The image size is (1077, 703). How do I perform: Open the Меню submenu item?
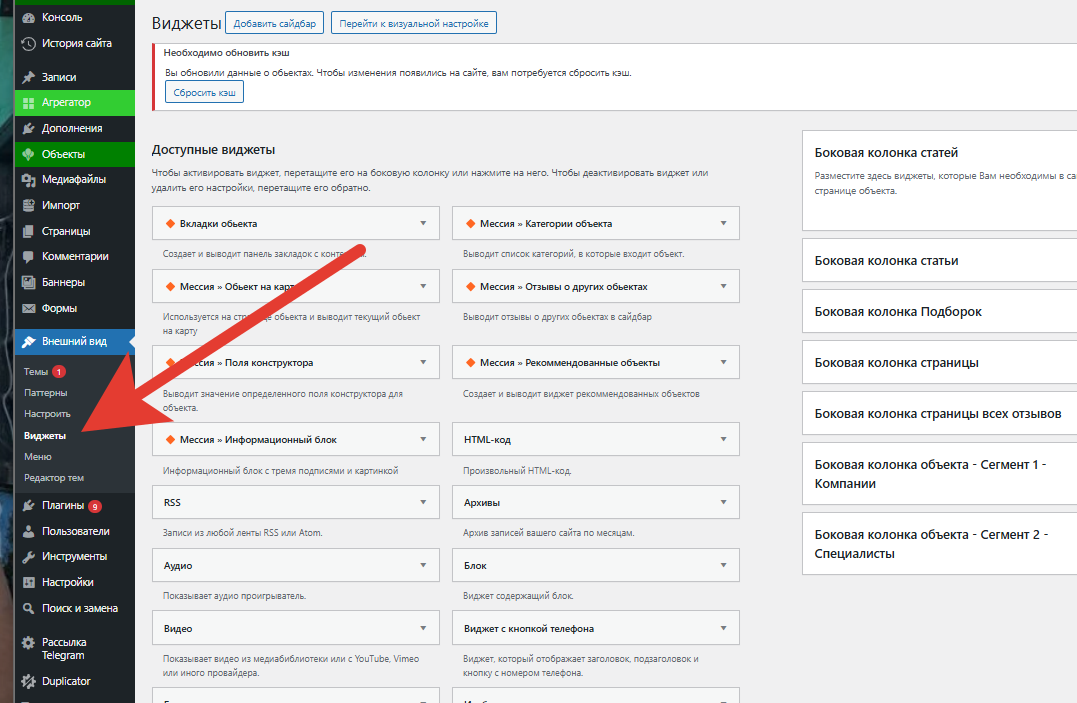(38, 457)
